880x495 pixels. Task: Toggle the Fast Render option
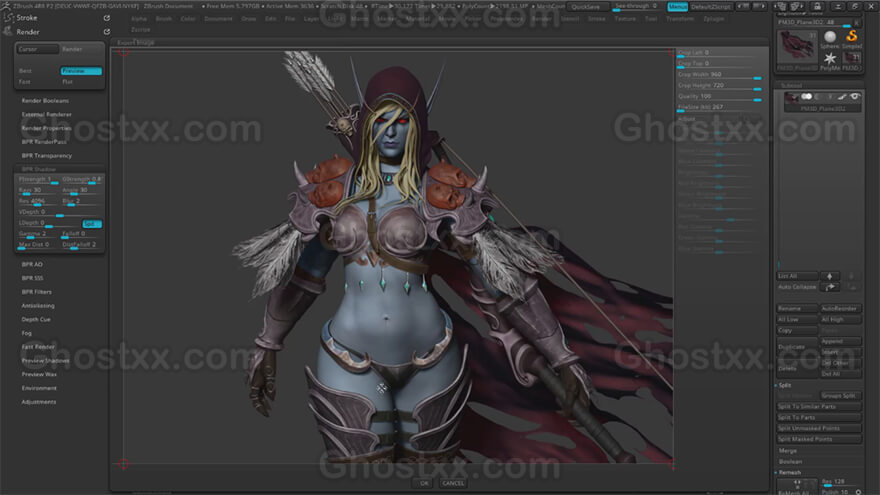click(x=38, y=347)
